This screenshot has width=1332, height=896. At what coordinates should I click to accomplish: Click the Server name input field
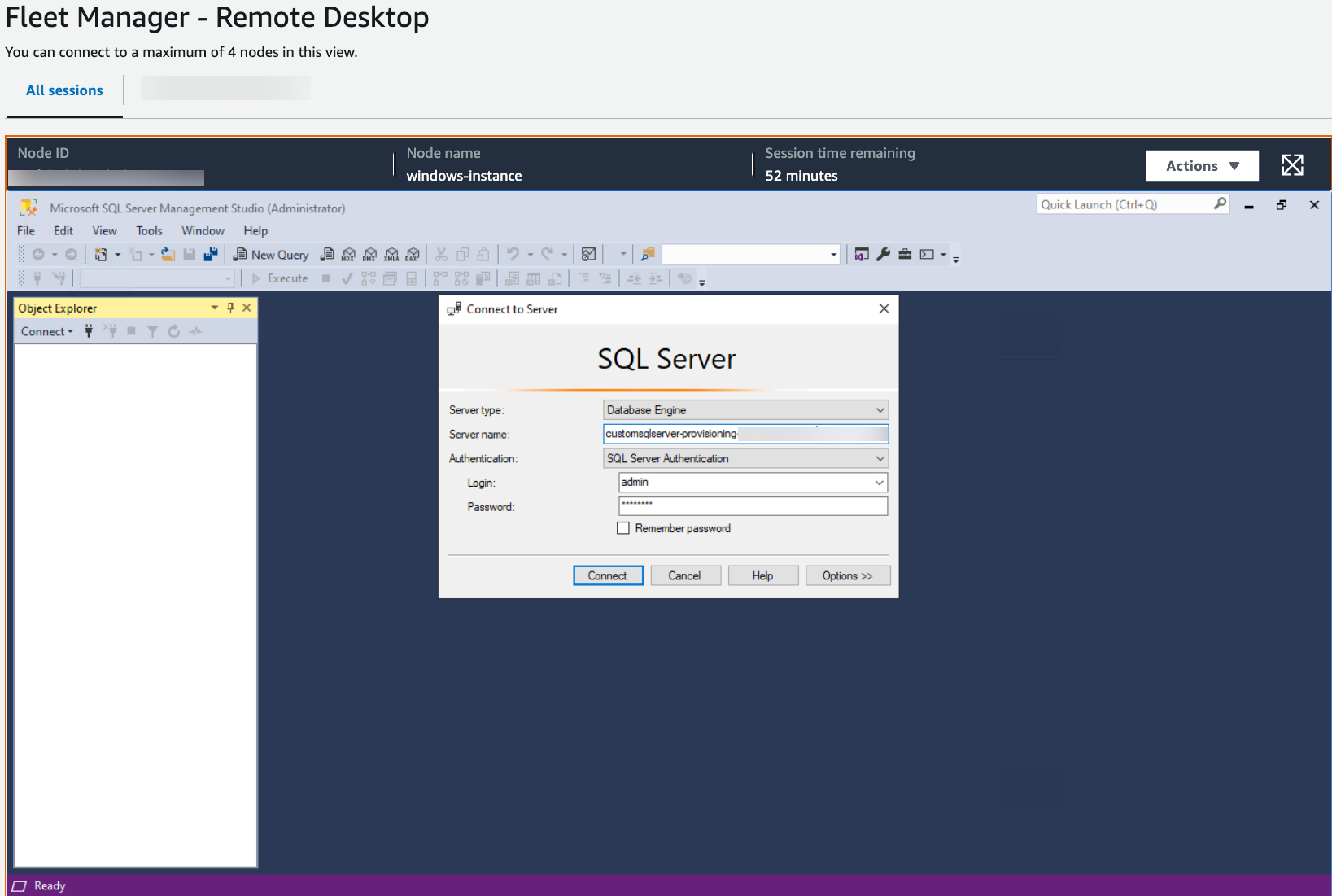pos(745,434)
